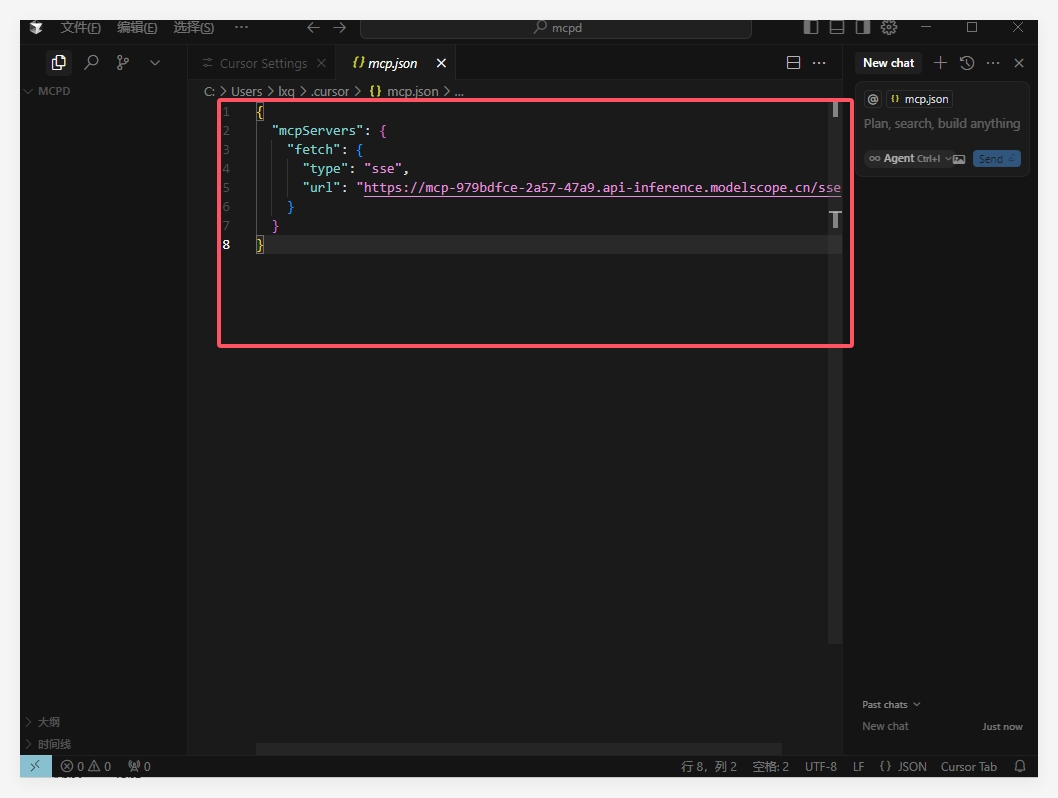Image resolution: width=1058 pixels, height=798 pixels.
Task: Switch to the Cursor Settings tab
Action: click(262, 63)
